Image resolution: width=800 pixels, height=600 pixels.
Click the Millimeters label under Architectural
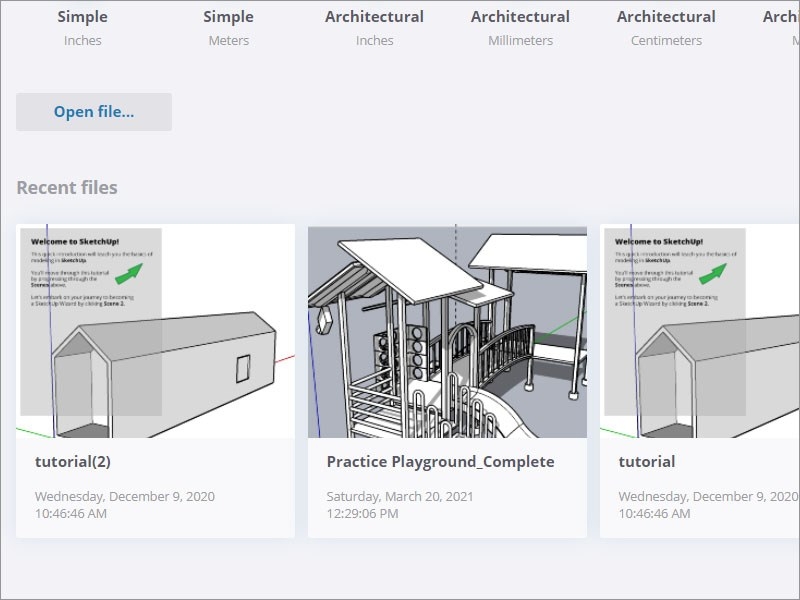click(519, 40)
